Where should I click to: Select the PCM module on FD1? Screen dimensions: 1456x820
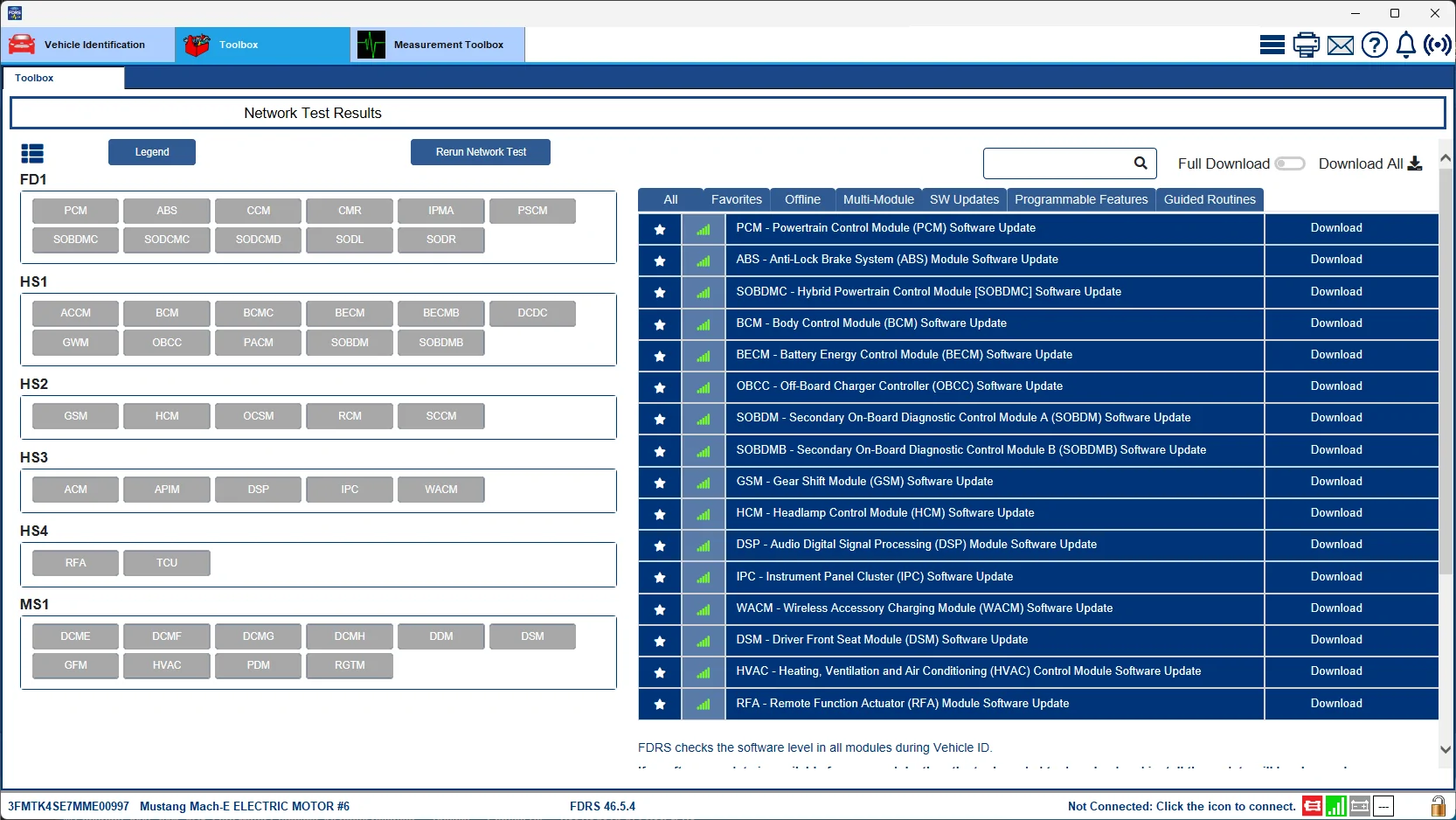pyautogui.click(x=75, y=211)
